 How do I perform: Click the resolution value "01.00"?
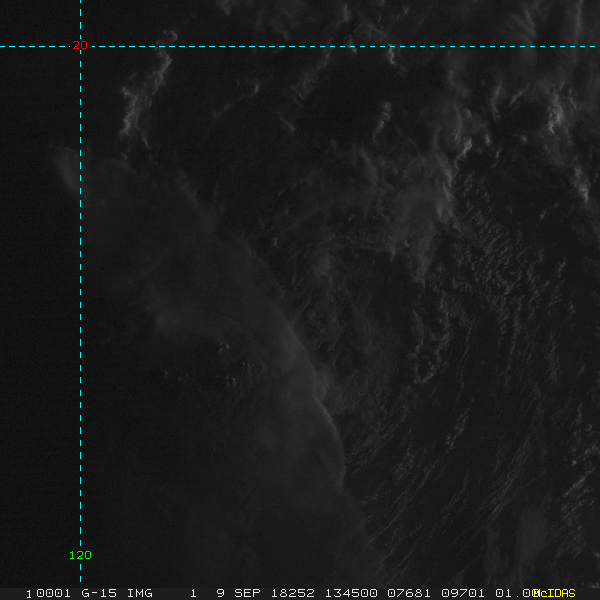click(x=517, y=593)
